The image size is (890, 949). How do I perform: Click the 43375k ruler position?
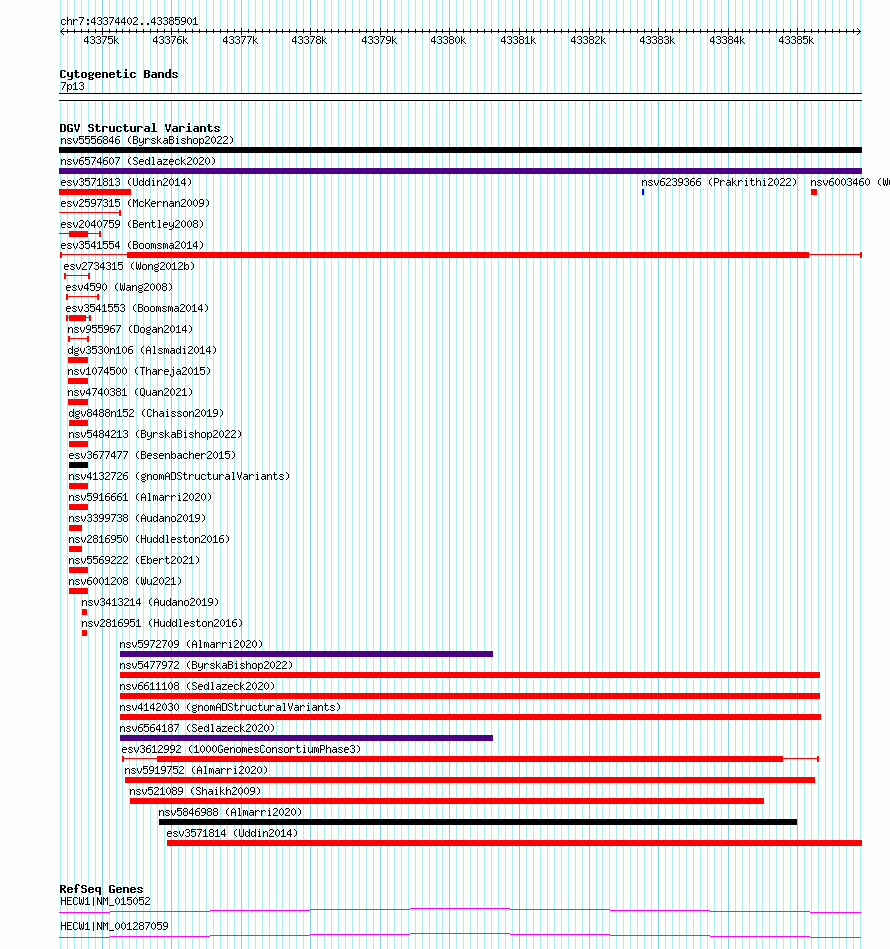pos(101,41)
